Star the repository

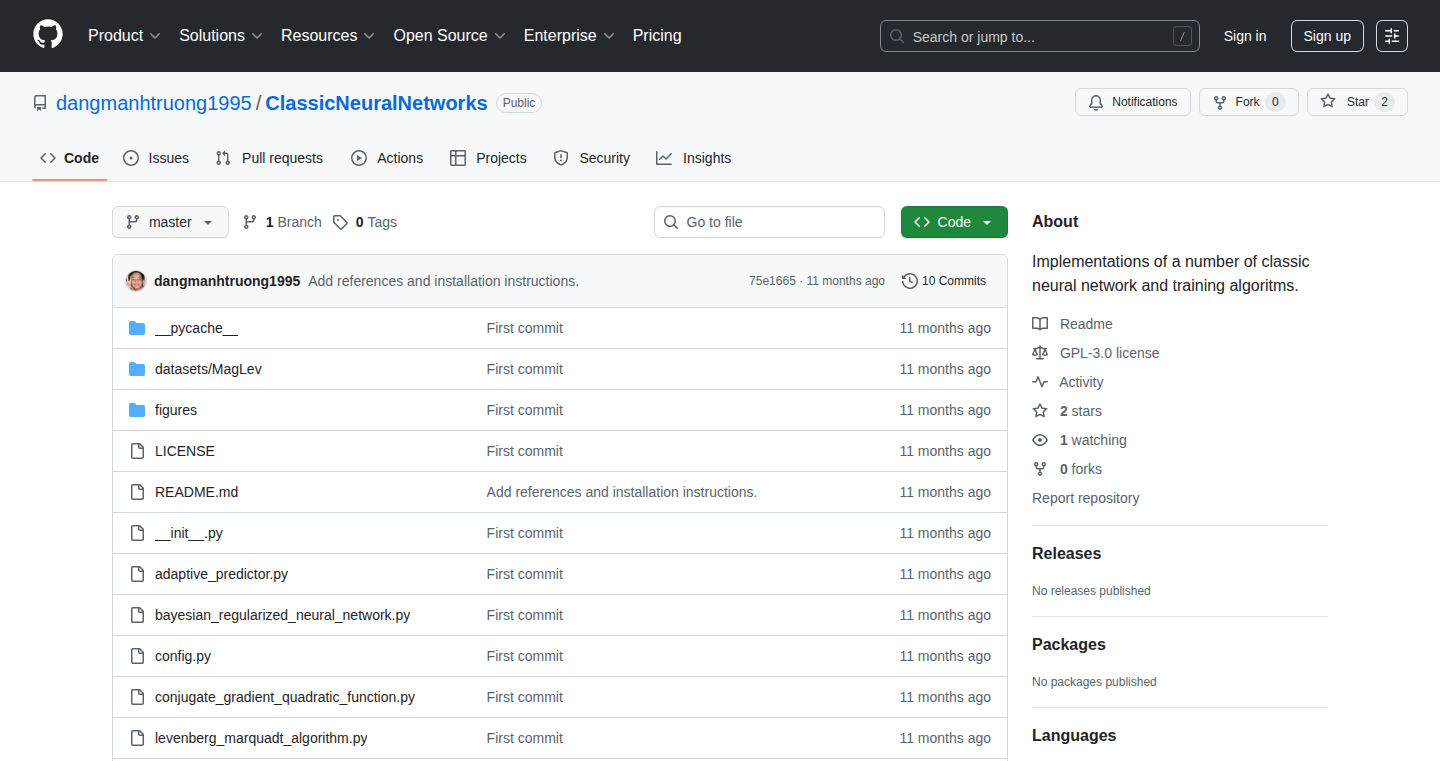[1357, 102]
